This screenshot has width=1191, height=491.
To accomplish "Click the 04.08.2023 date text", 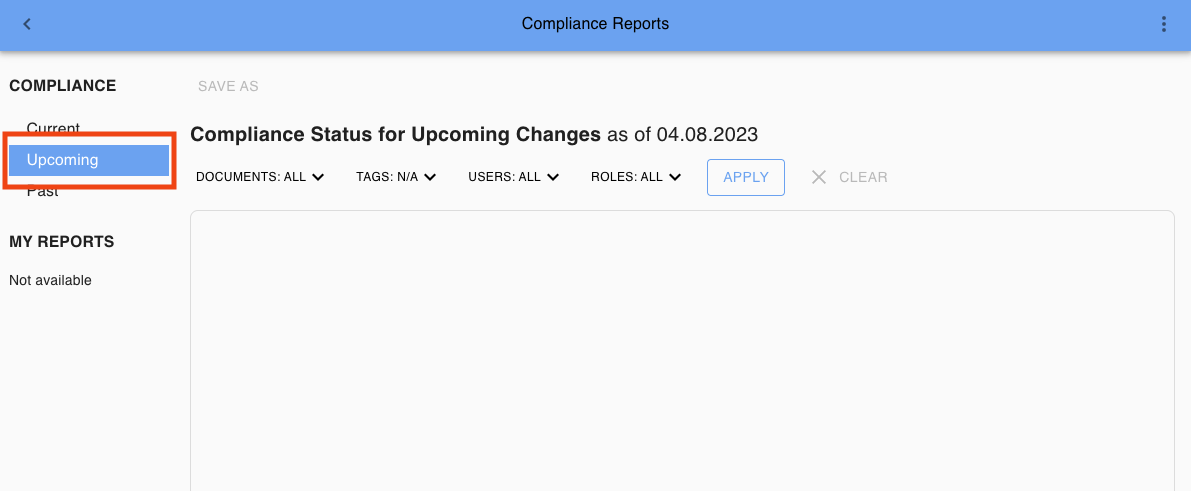I will pos(707,134).
